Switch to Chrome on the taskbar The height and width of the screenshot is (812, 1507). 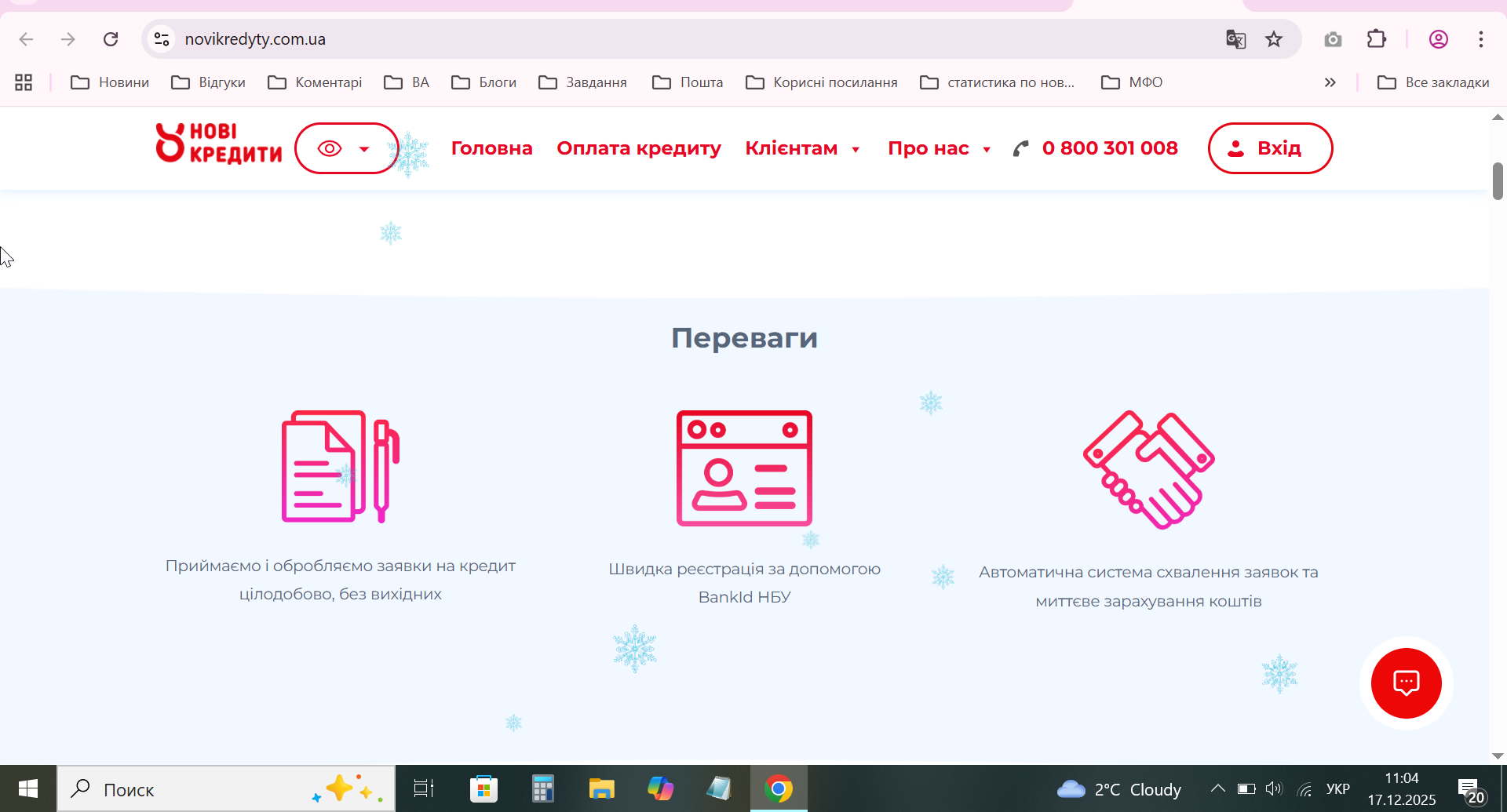[779, 788]
